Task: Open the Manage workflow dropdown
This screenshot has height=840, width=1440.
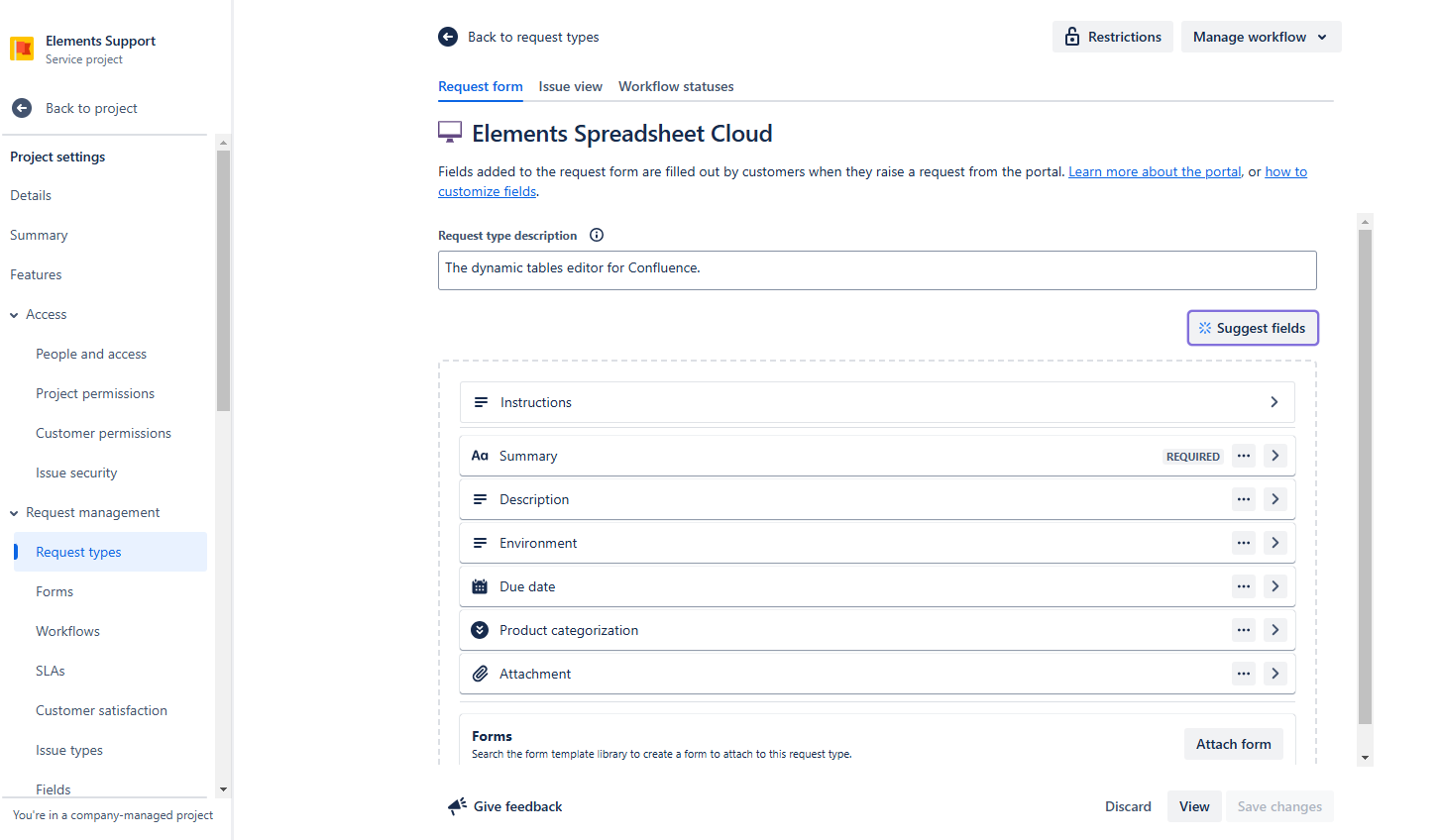Action: (x=1261, y=37)
